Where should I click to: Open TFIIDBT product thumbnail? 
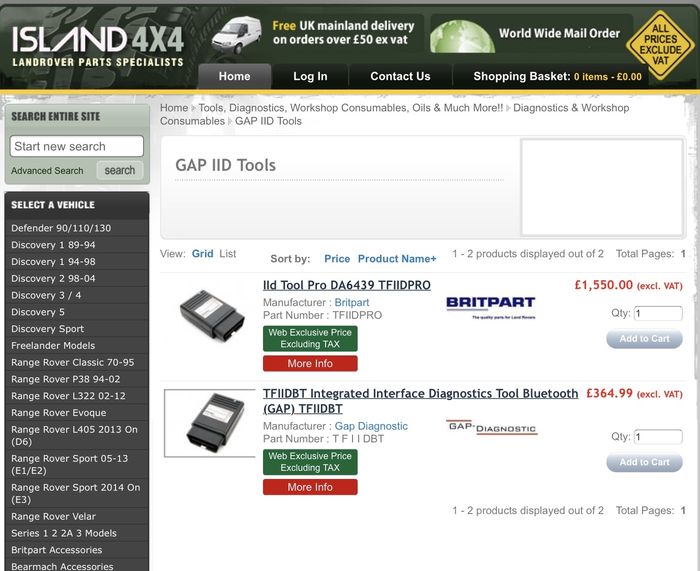210,423
